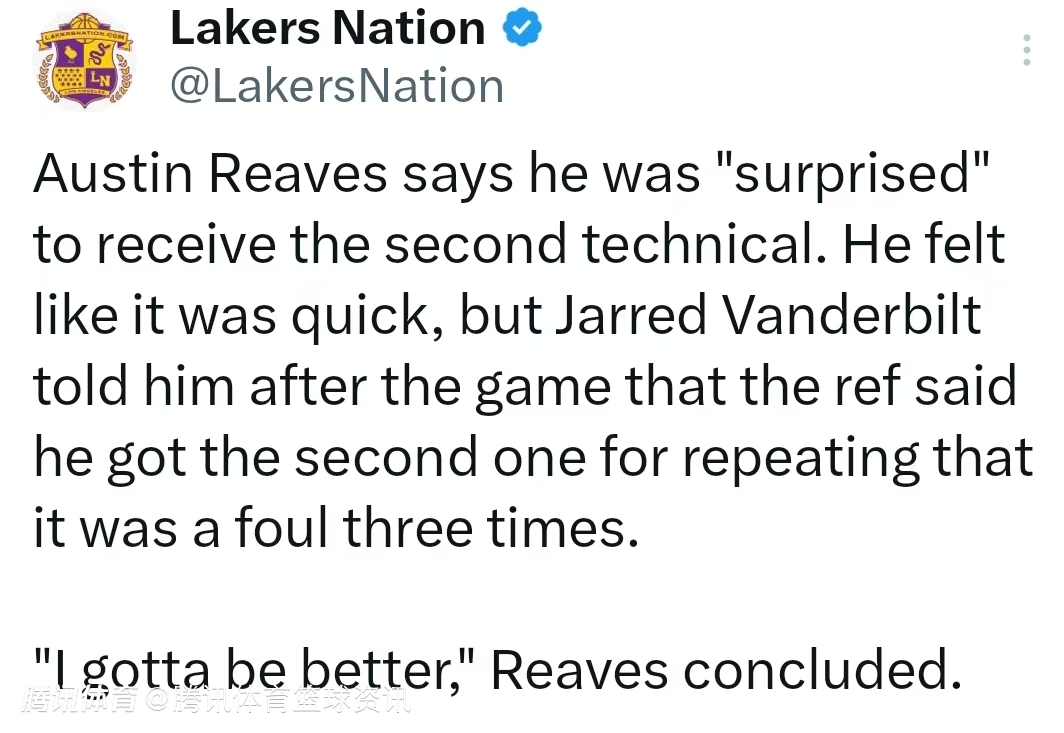Open the @LakersNation handle link
The height and width of the screenshot is (733, 1064).
click(x=337, y=86)
